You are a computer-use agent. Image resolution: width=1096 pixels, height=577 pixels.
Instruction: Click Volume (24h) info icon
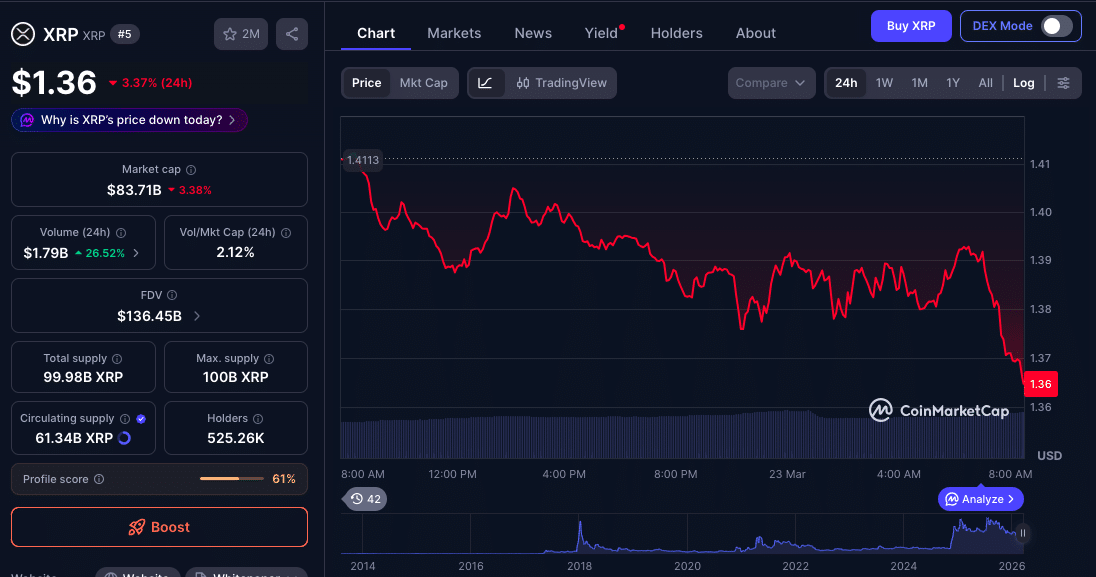coord(121,233)
